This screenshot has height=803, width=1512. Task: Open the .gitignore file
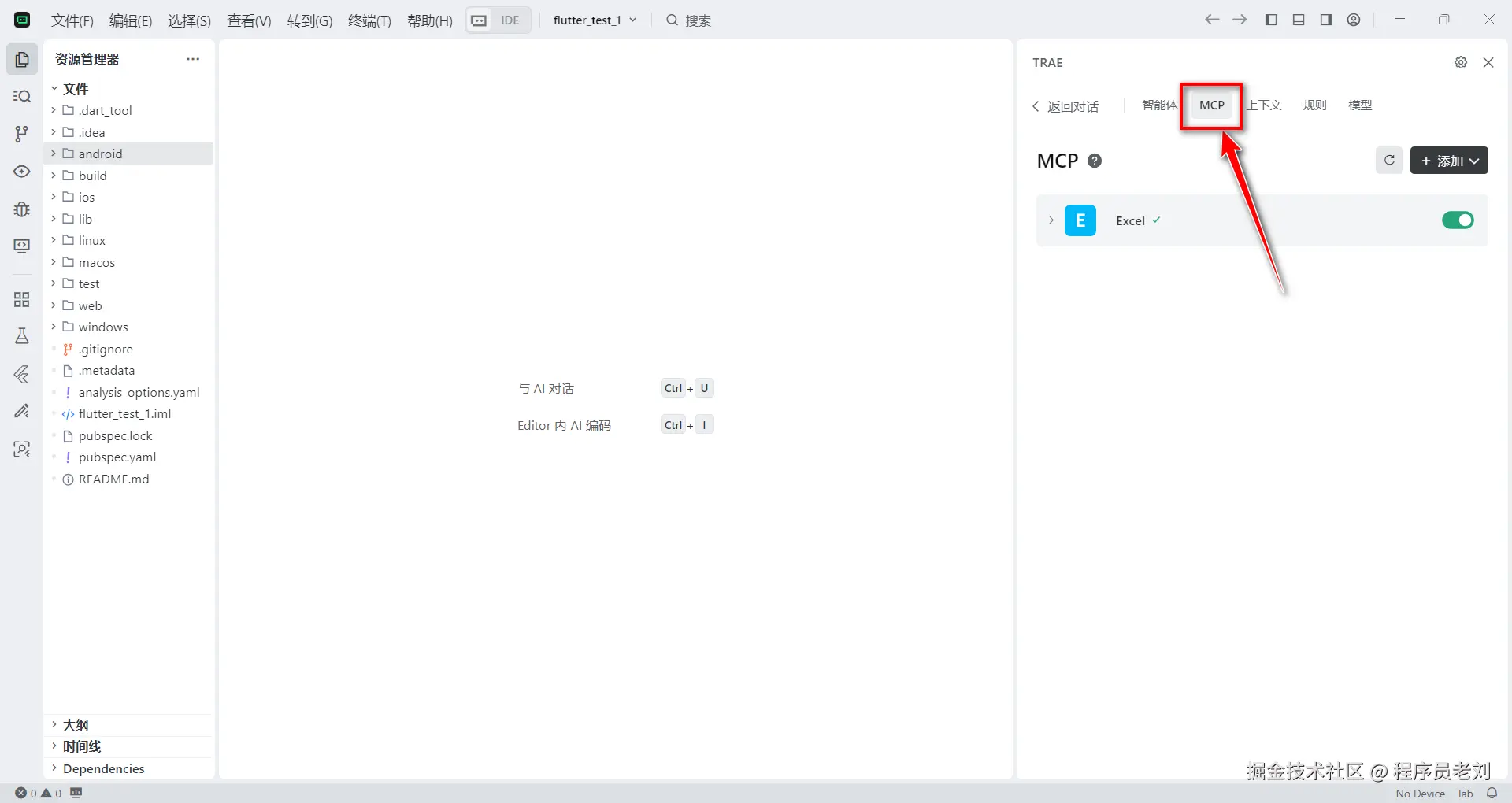coord(106,349)
